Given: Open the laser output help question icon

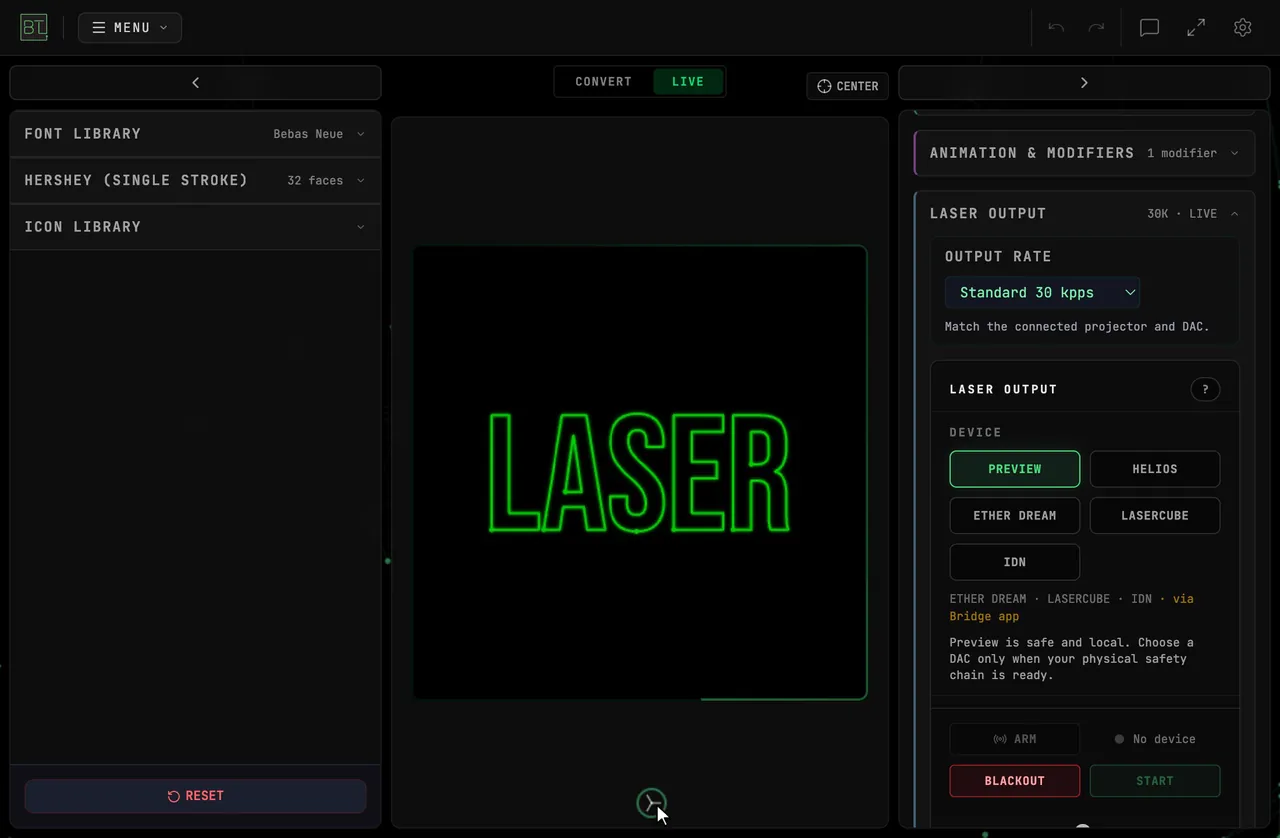Looking at the screenshot, I should (1205, 390).
